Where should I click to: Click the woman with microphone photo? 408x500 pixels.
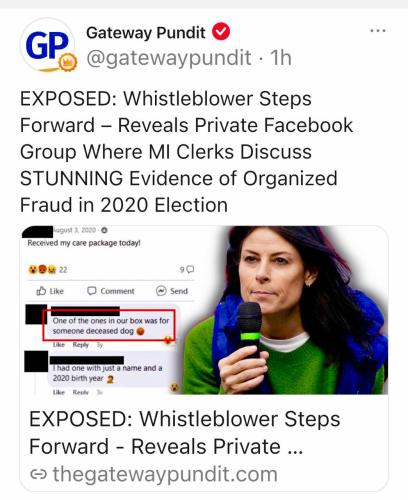click(x=286, y=310)
